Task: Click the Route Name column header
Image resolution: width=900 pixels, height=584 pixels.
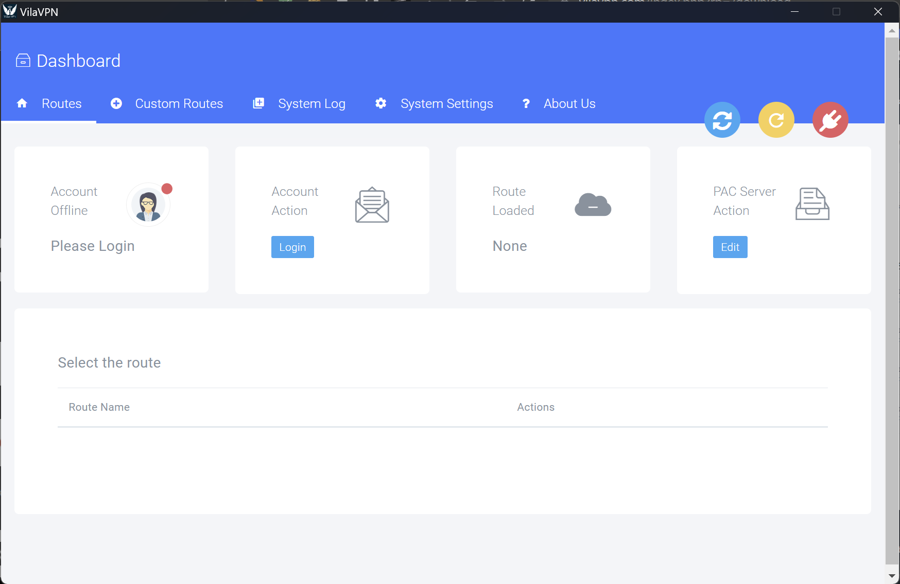Action: point(99,407)
